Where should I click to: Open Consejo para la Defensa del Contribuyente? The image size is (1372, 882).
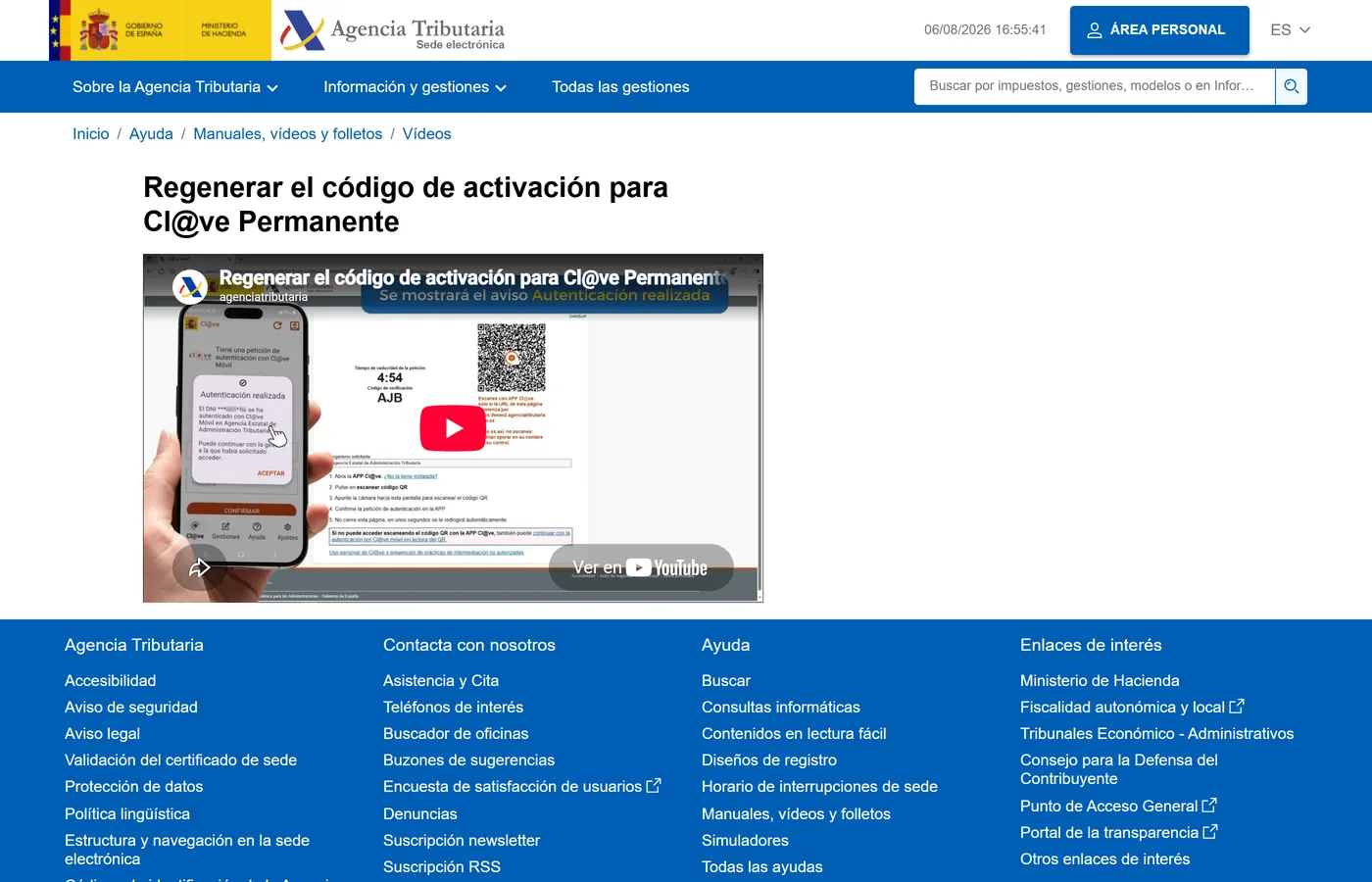coord(1119,769)
